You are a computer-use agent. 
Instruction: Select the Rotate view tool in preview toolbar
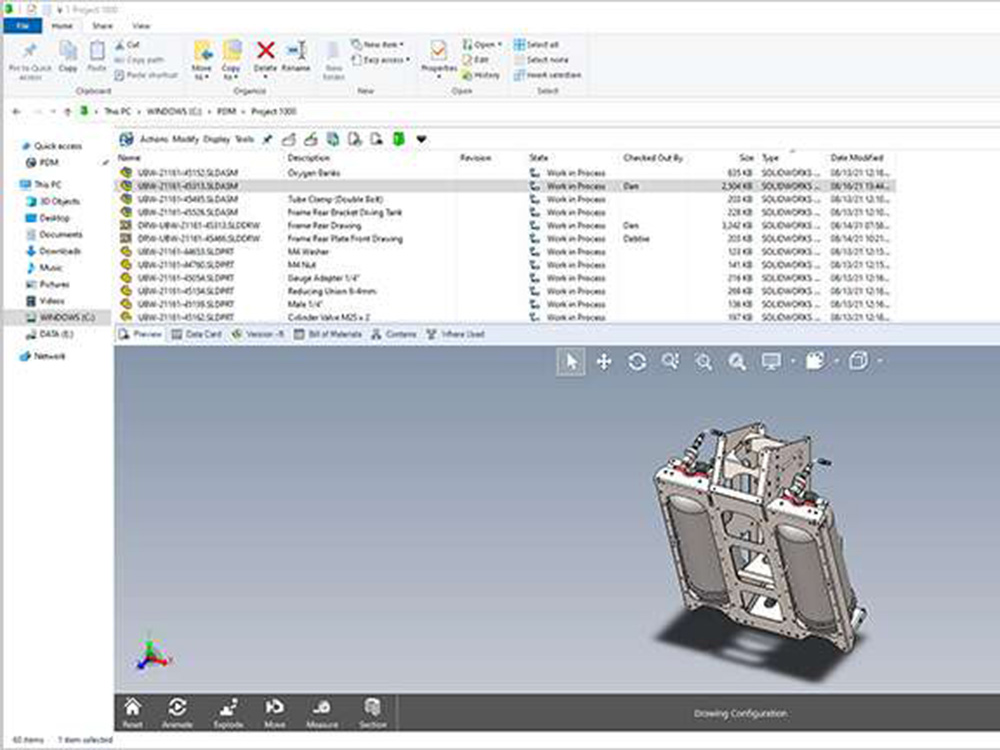point(638,362)
